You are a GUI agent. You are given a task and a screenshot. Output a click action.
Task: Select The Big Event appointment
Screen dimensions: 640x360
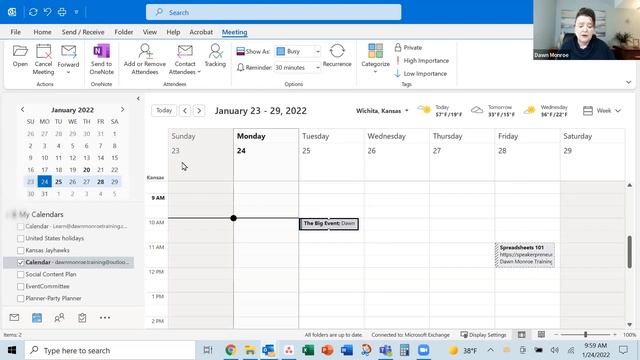[x=329, y=224]
